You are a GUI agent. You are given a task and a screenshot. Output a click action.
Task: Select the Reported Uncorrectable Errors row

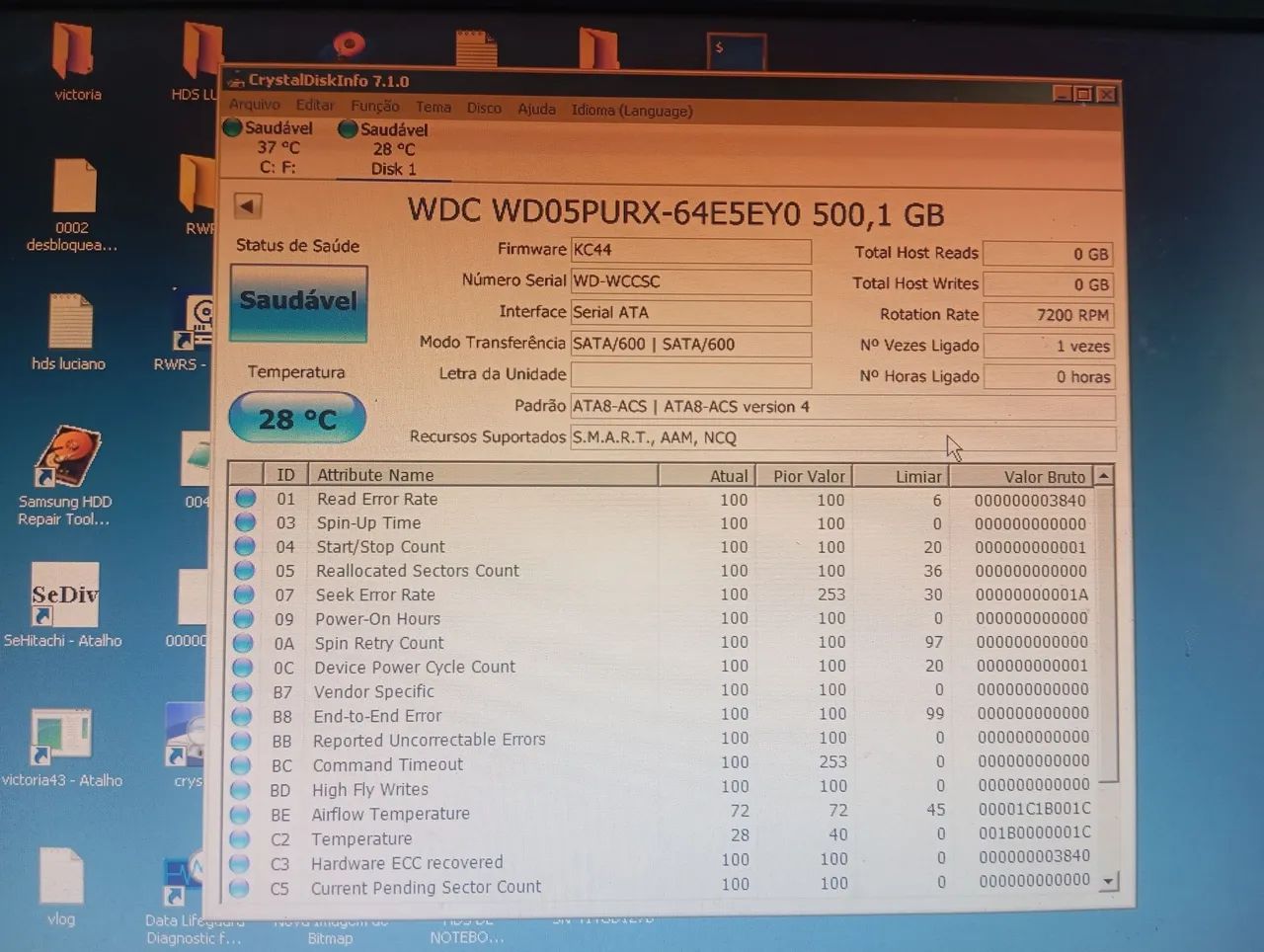[663, 740]
